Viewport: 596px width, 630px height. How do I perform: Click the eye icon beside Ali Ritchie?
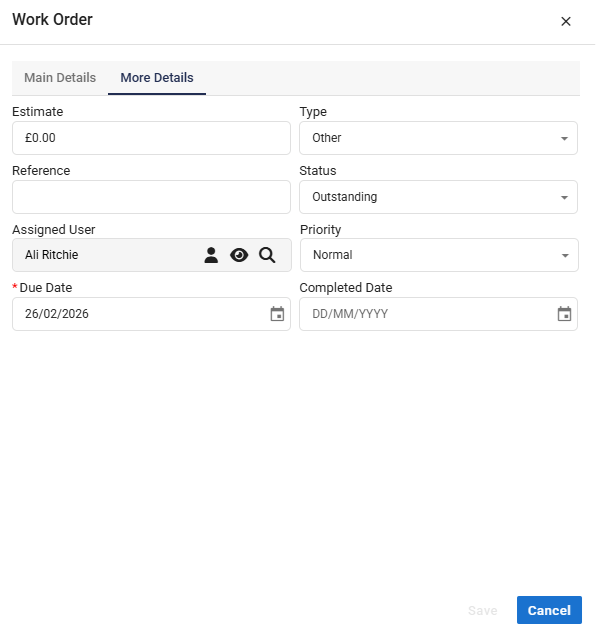click(x=239, y=255)
